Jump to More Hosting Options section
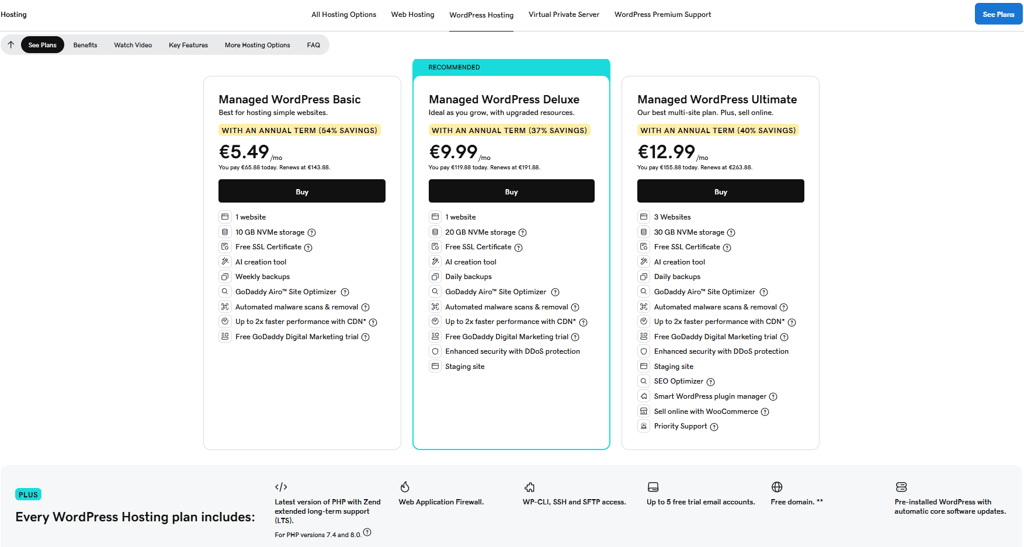Screen dimensions: 1024x547 pos(257,45)
